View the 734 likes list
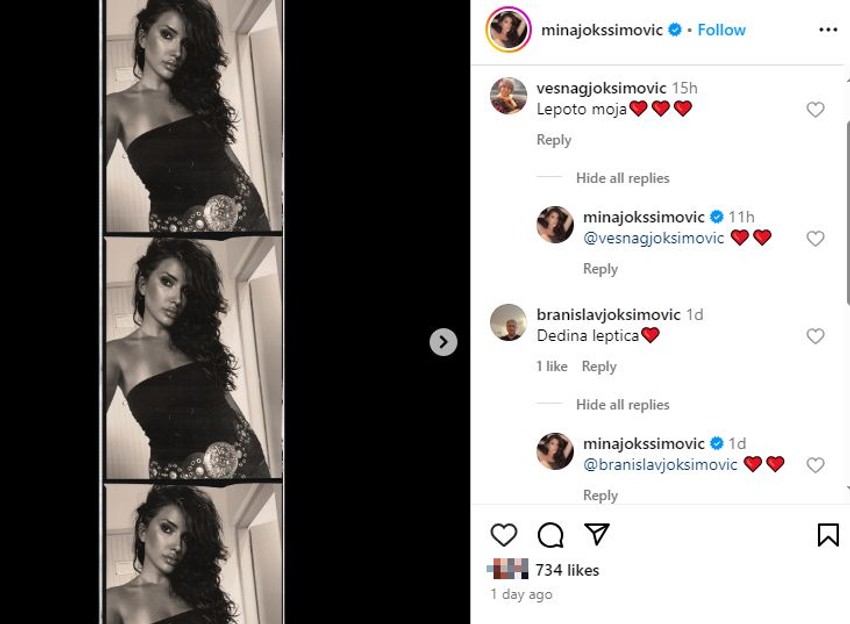The width and height of the screenshot is (850, 624). coord(567,570)
